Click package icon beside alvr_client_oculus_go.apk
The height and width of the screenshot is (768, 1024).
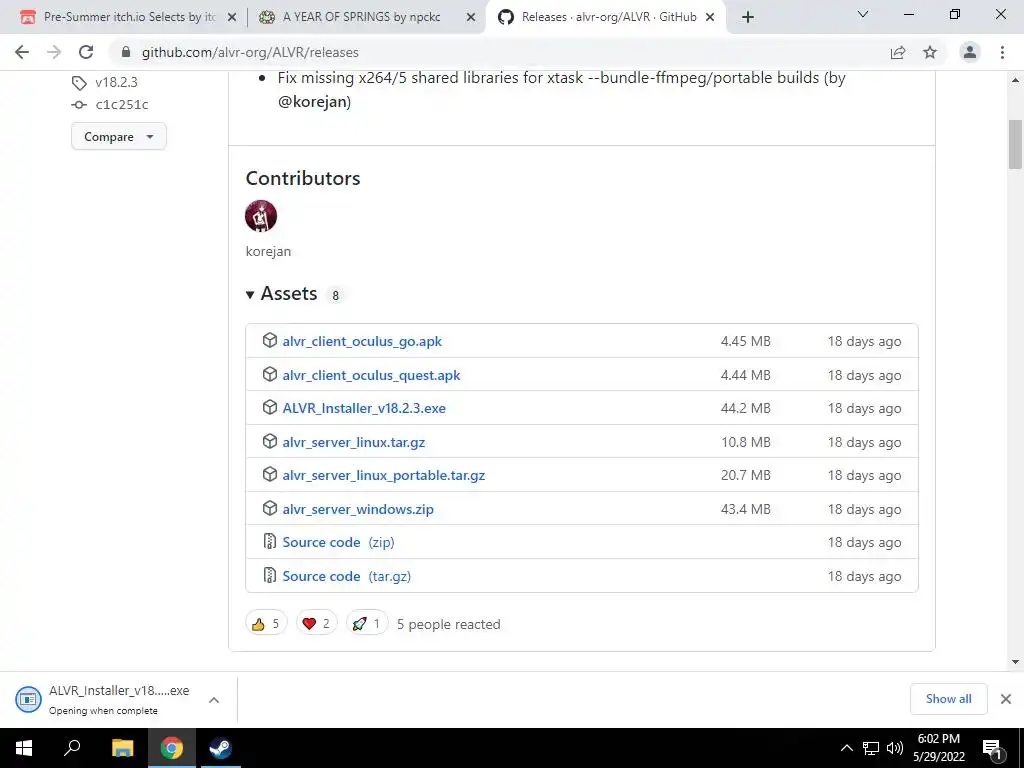(x=270, y=340)
